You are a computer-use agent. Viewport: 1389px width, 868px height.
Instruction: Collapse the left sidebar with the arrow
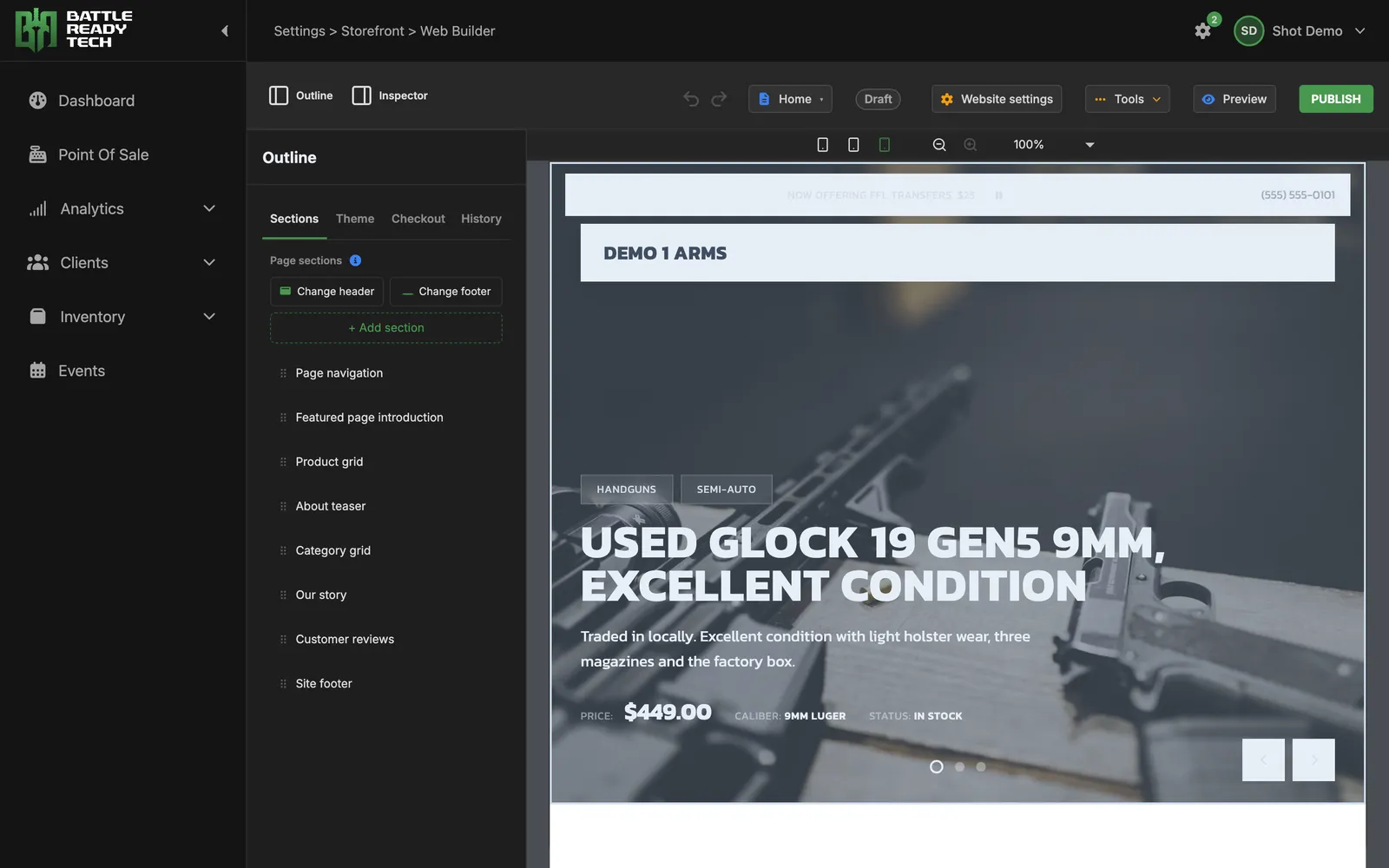click(x=224, y=31)
